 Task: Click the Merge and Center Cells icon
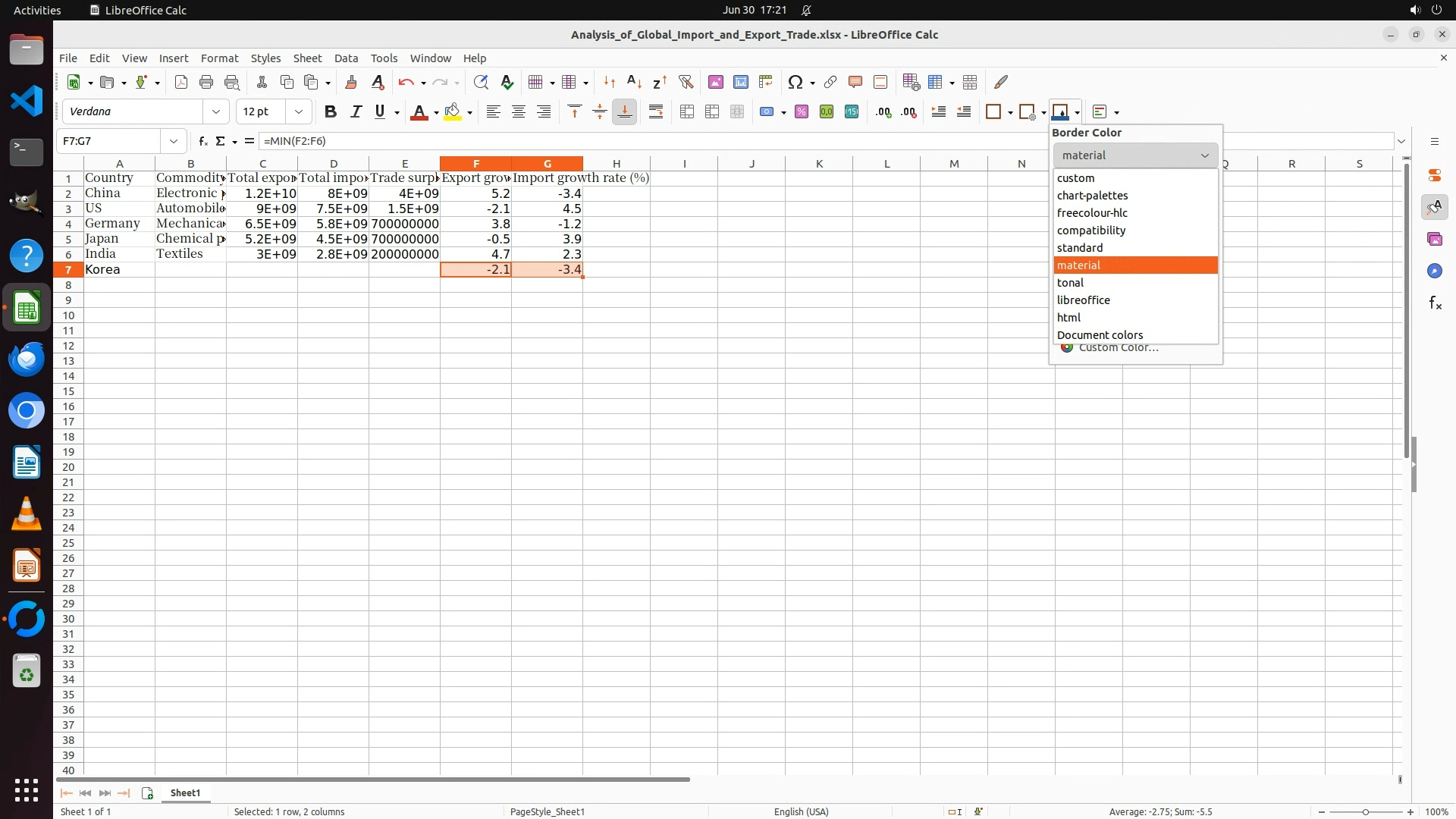pyautogui.click(x=687, y=112)
